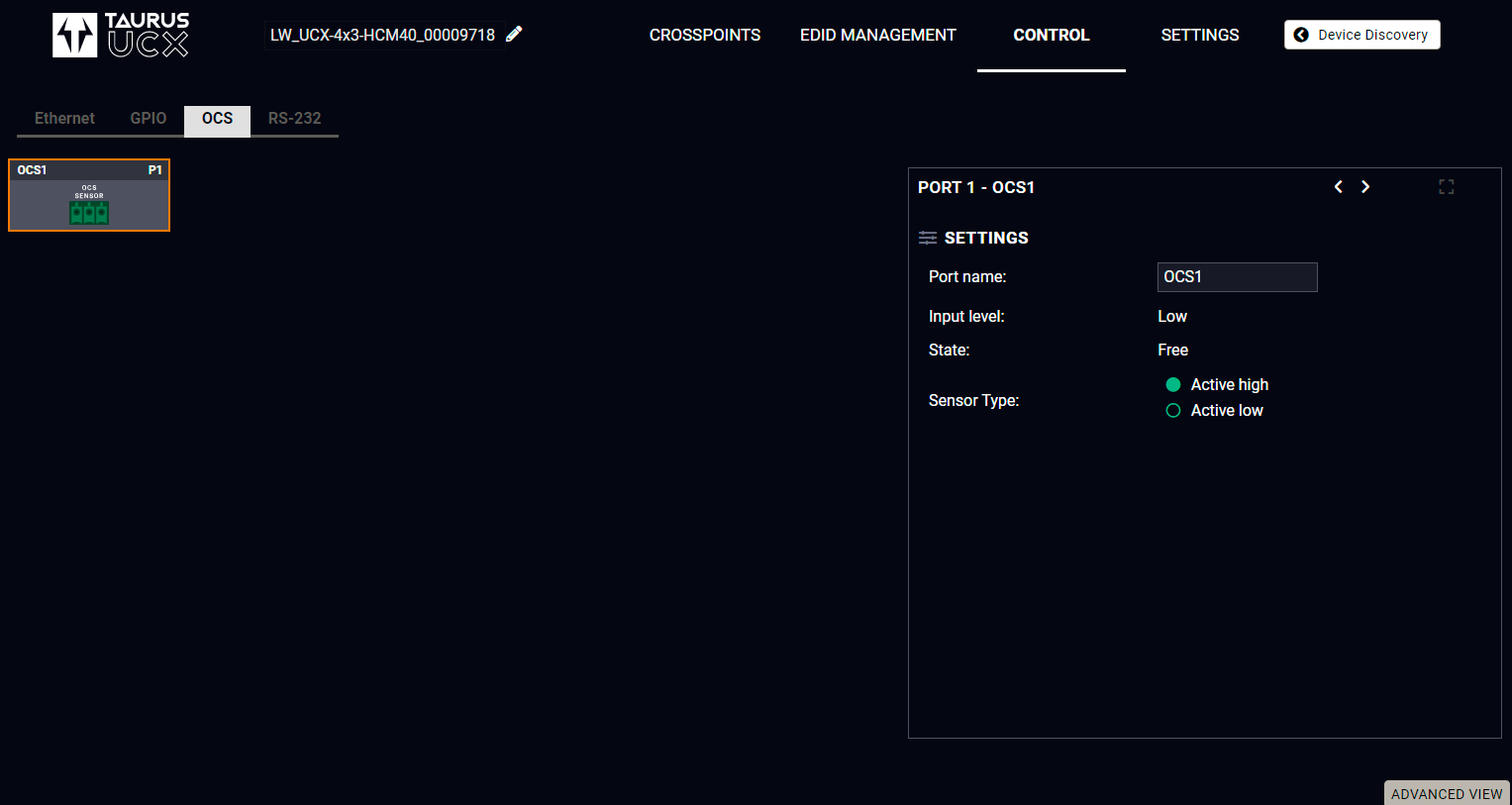Screen dimensions: 1512x805
Task: Switch to the GPIO tab
Action: click(149, 119)
